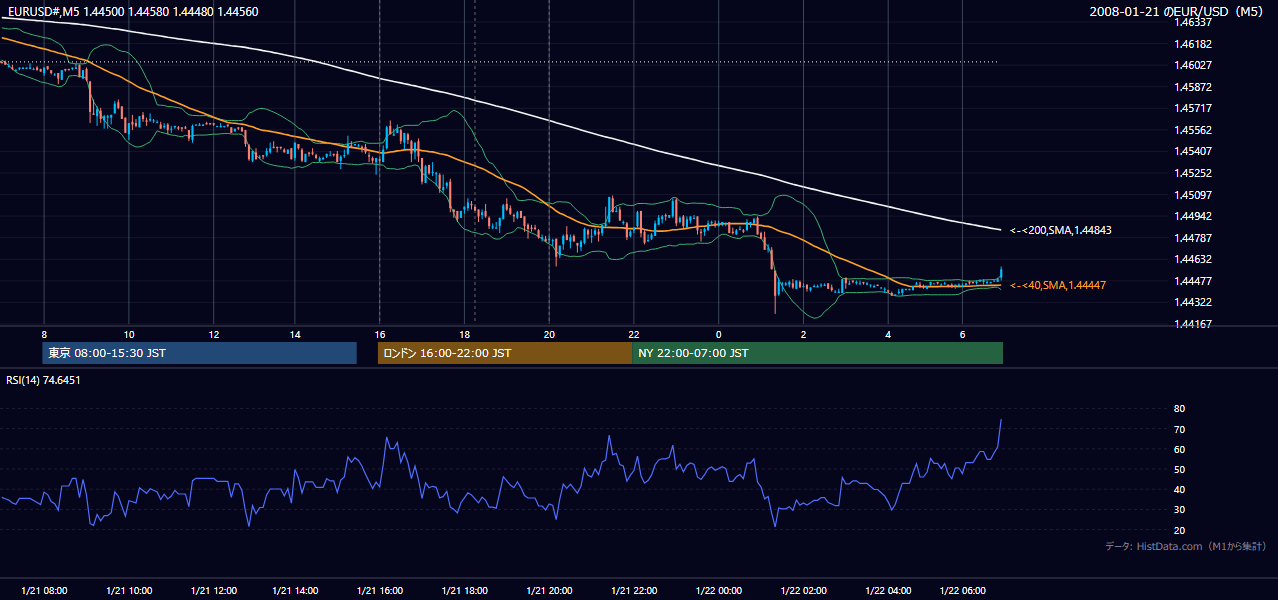Click RSI scale value 40
This screenshot has height=600, width=1278.
pos(1179,489)
